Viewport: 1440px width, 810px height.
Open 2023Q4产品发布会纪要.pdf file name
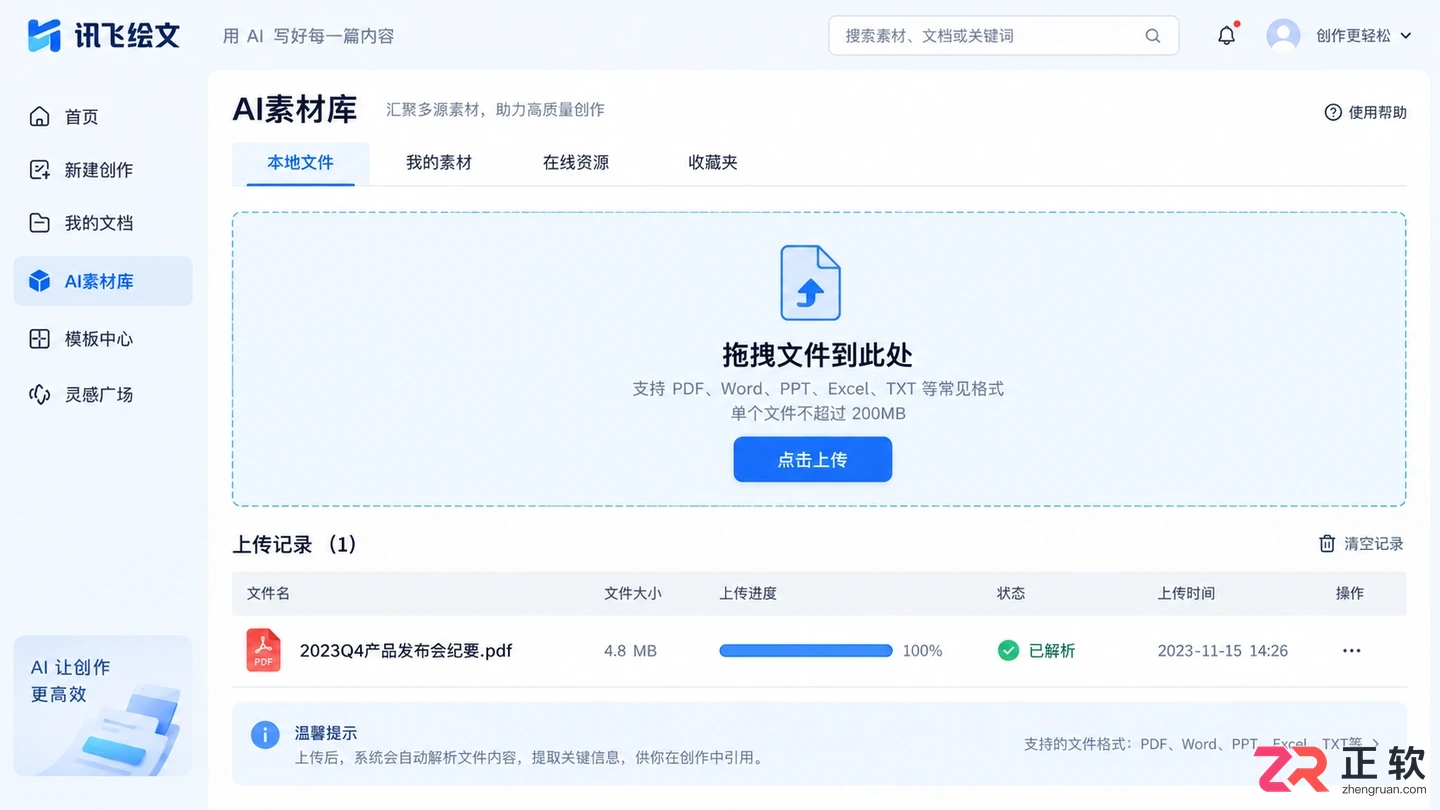pos(406,651)
